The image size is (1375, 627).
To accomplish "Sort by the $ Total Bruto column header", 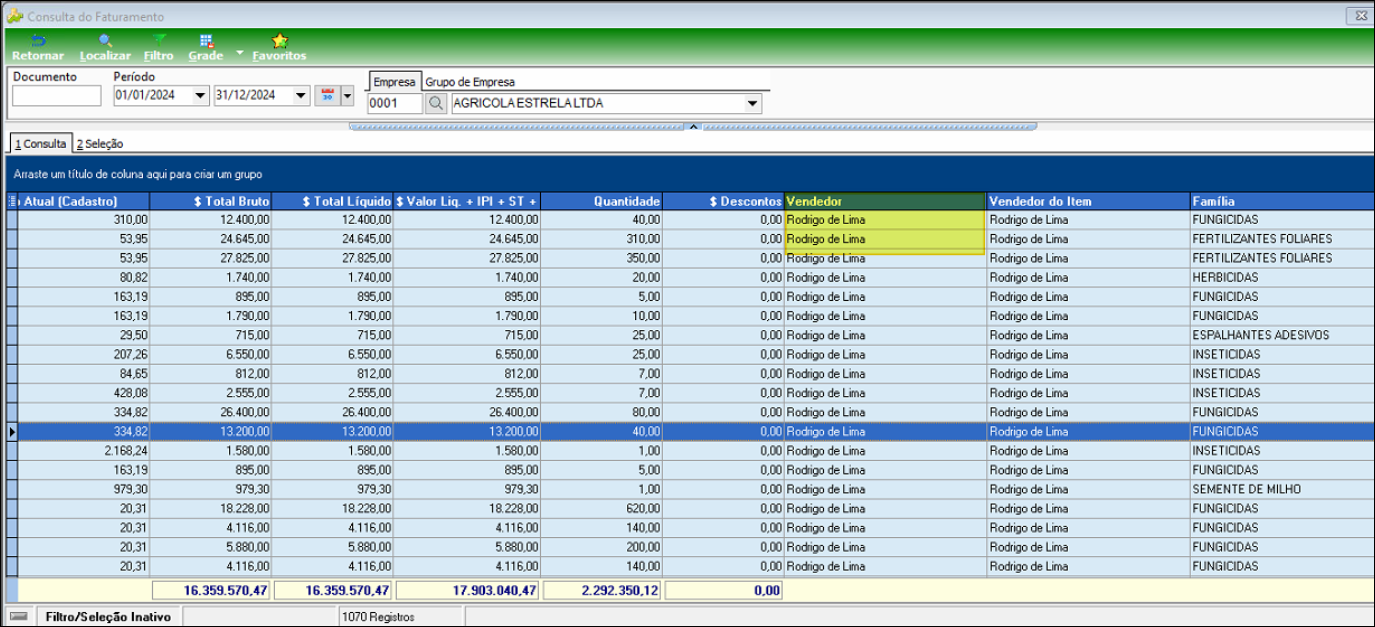I will (x=210, y=201).
